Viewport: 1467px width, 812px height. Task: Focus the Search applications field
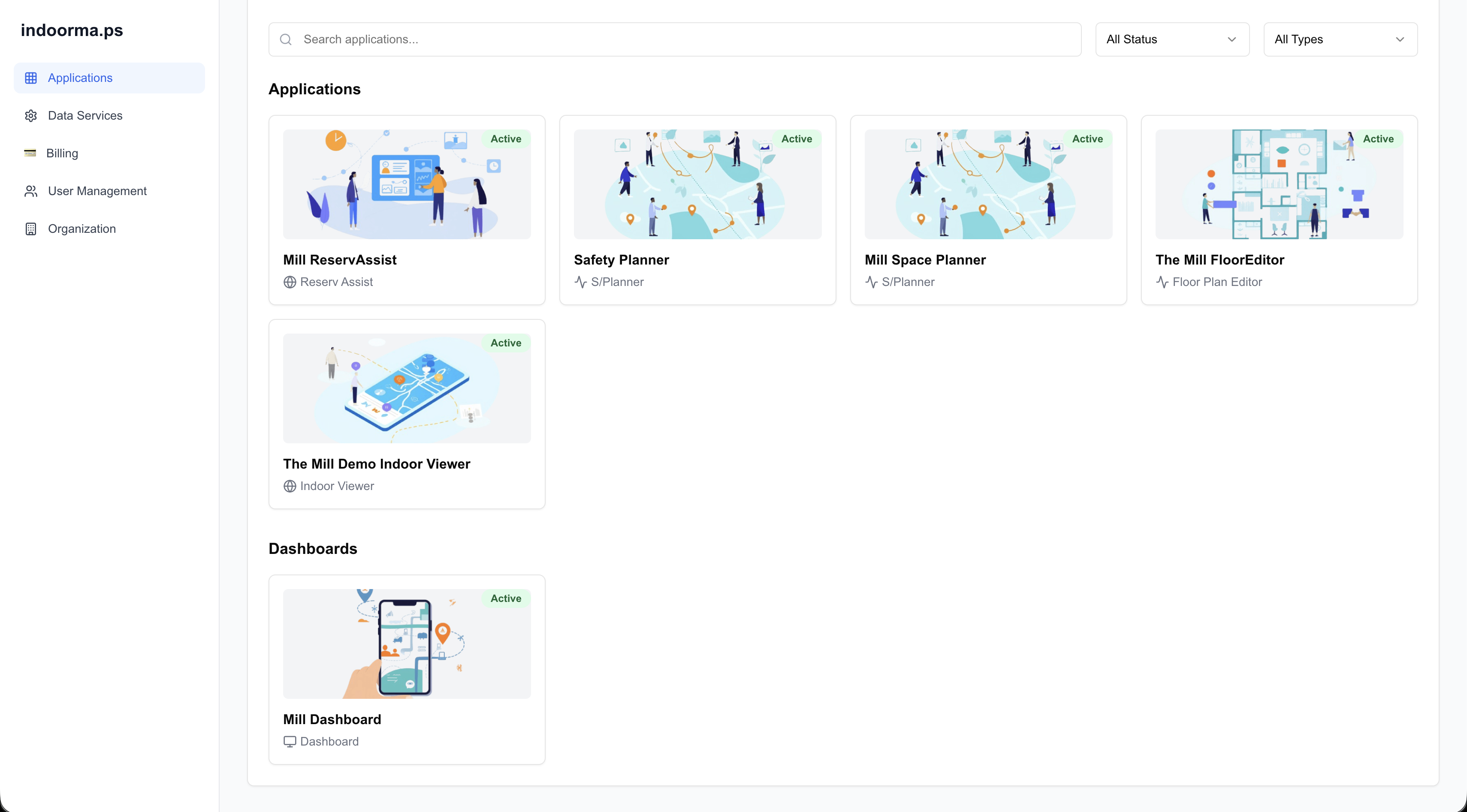675,39
